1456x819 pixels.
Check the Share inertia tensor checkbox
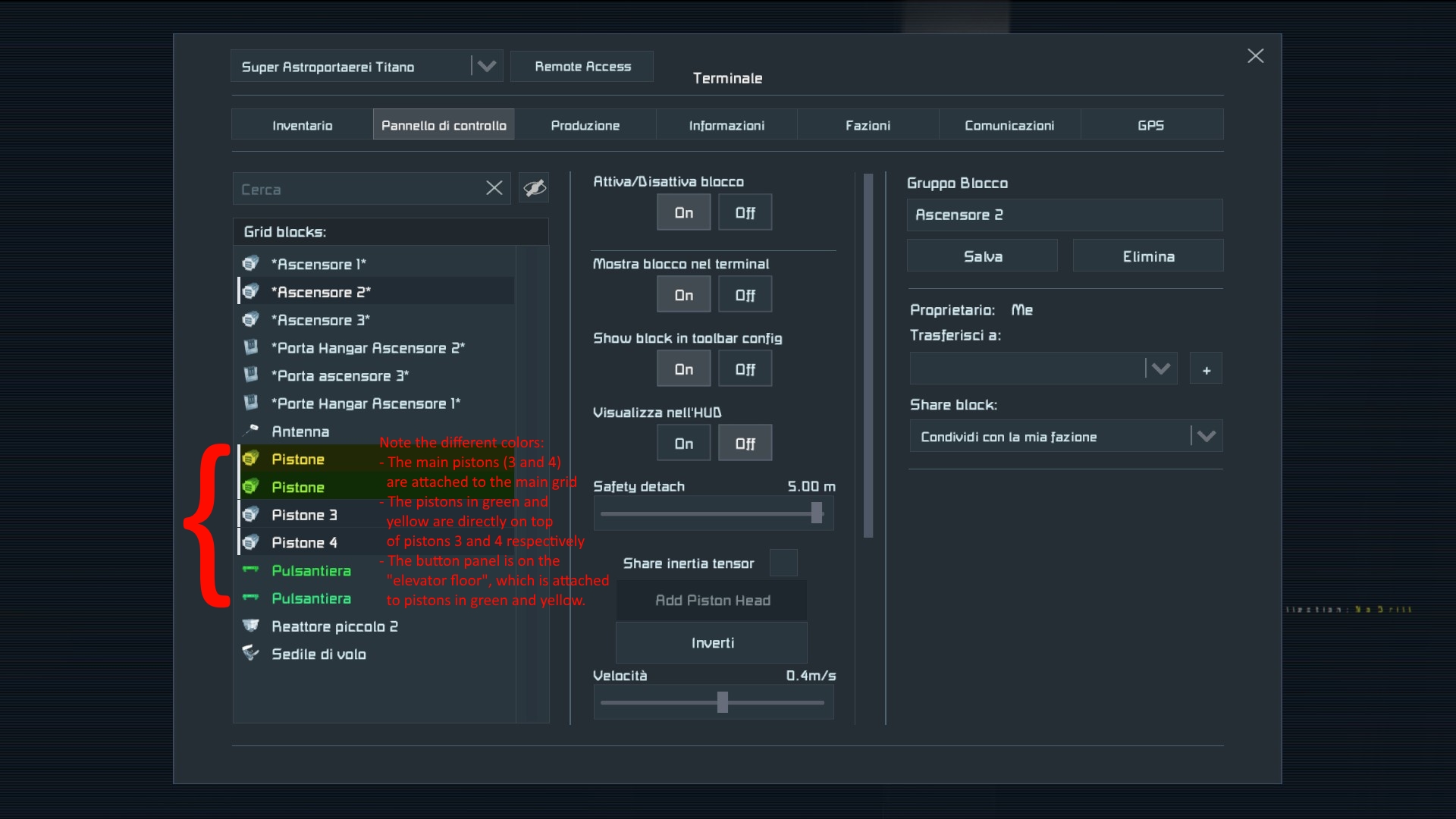coord(783,563)
